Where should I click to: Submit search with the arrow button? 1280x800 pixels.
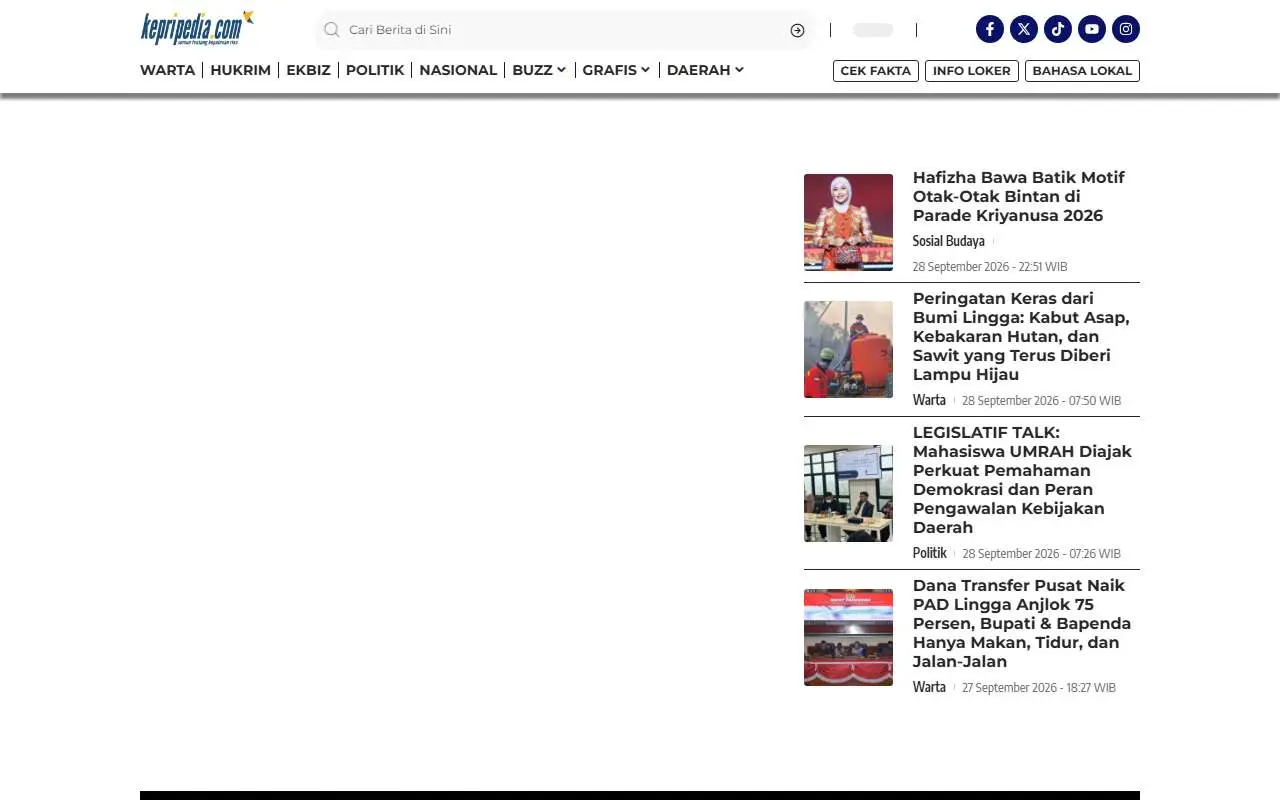point(797,30)
